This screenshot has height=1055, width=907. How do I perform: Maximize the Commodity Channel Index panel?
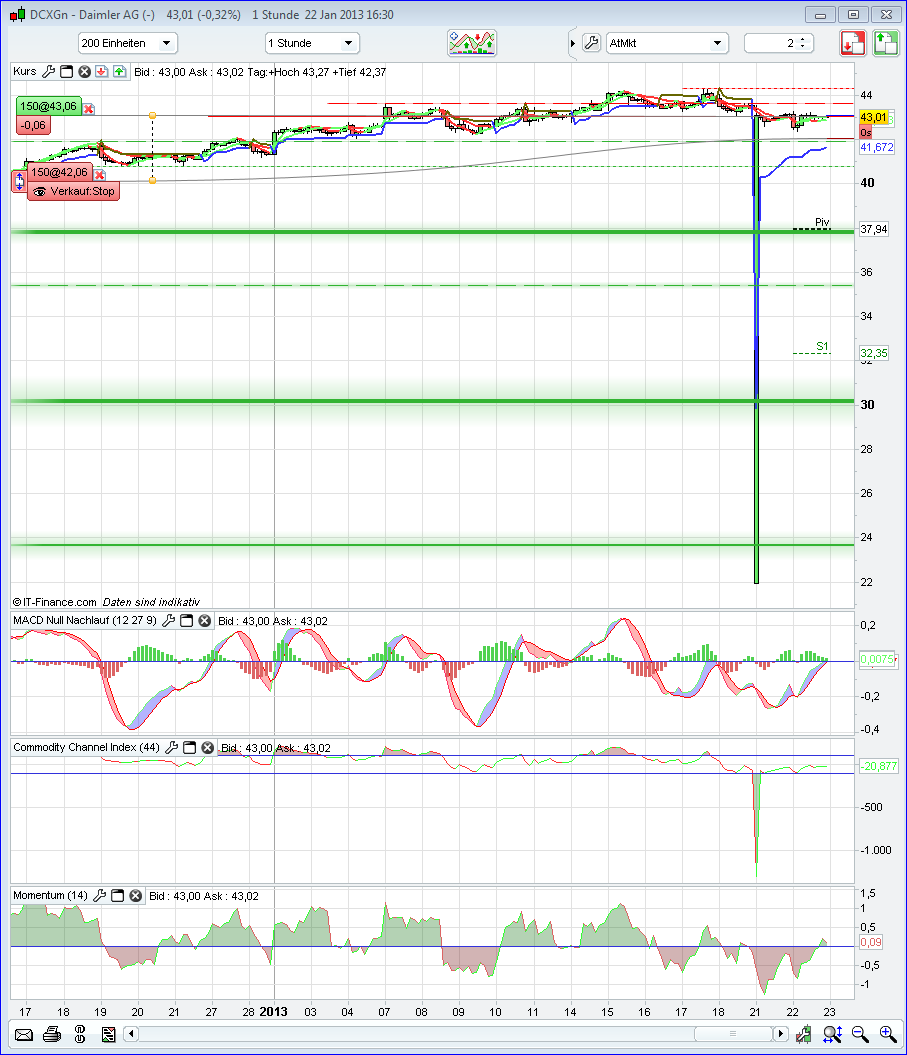(x=189, y=748)
